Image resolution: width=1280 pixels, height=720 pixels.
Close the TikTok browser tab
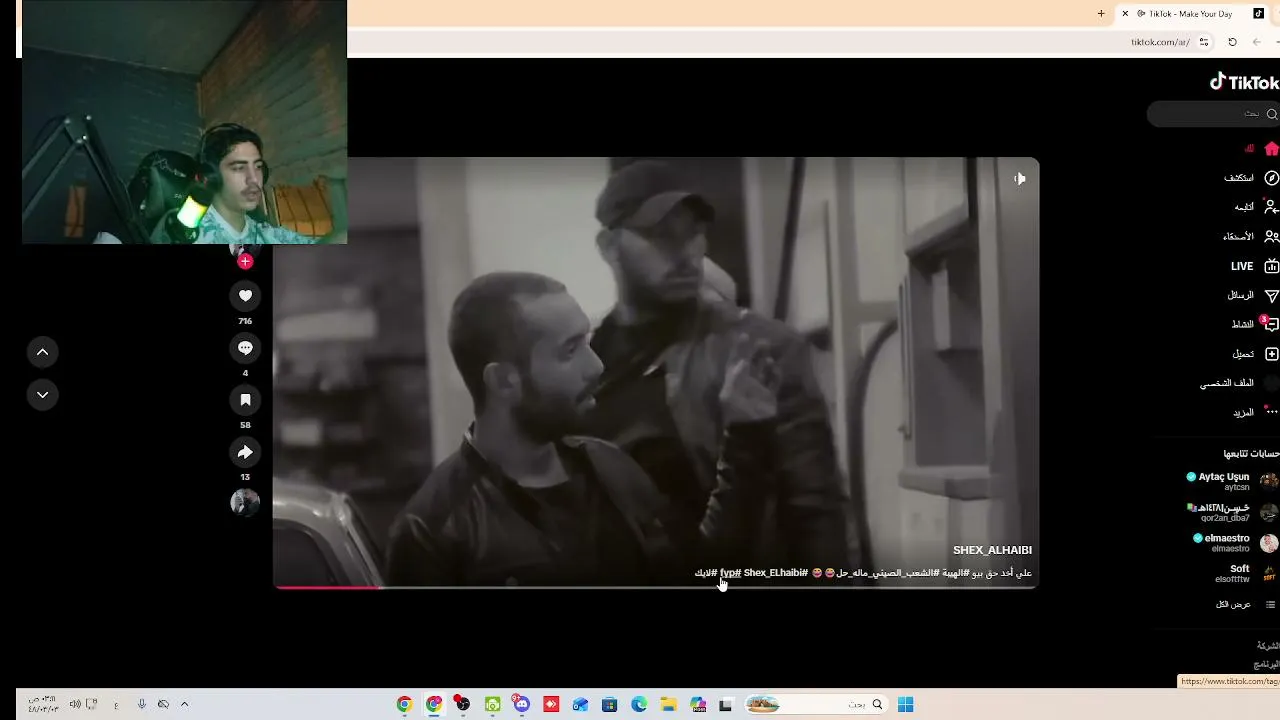click(1125, 14)
